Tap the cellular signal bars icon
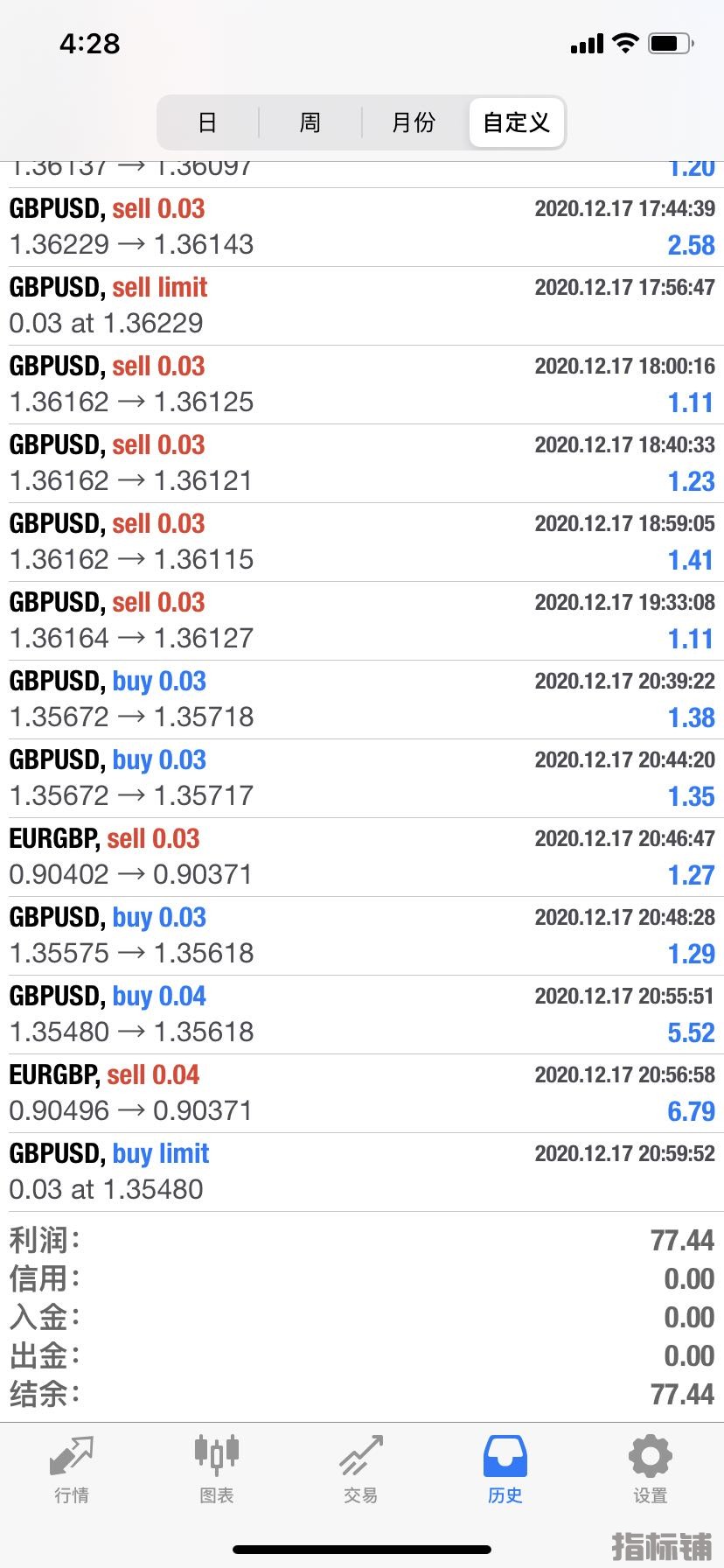Image resolution: width=724 pixels, height=1568 pixels. (x=587, y=44)
